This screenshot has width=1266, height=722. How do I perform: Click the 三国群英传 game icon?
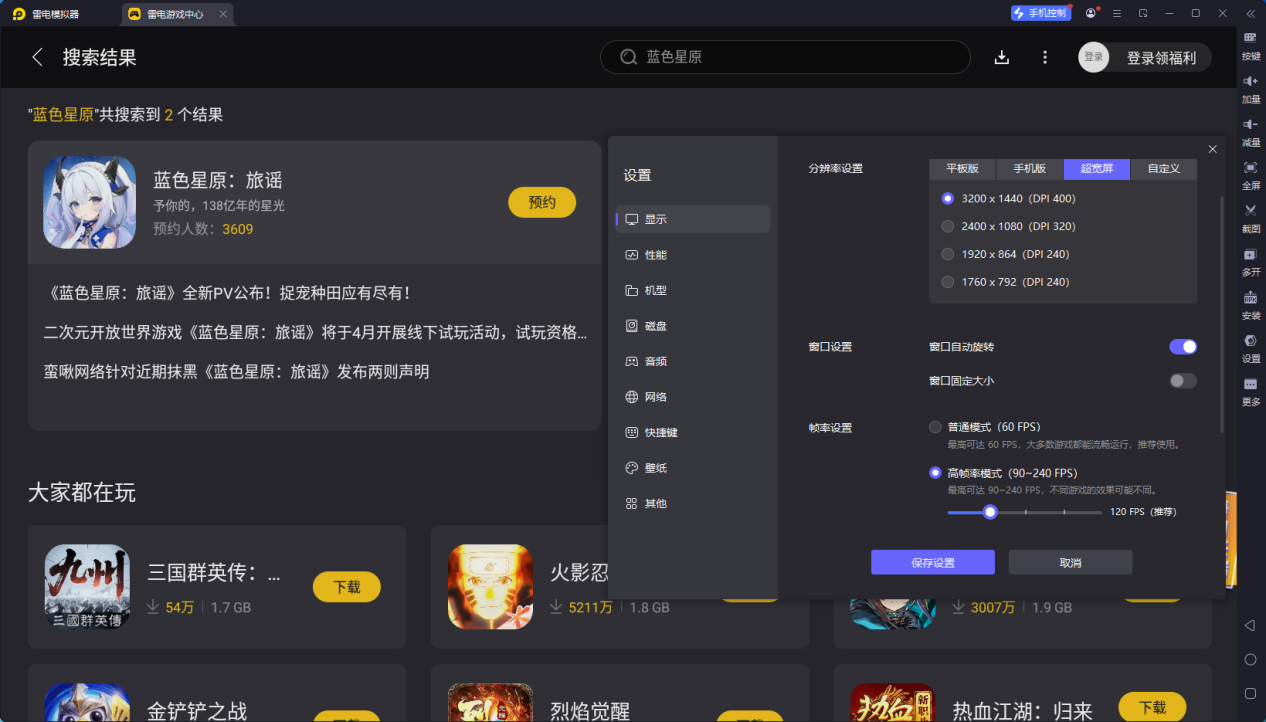(x=88, y=586)
